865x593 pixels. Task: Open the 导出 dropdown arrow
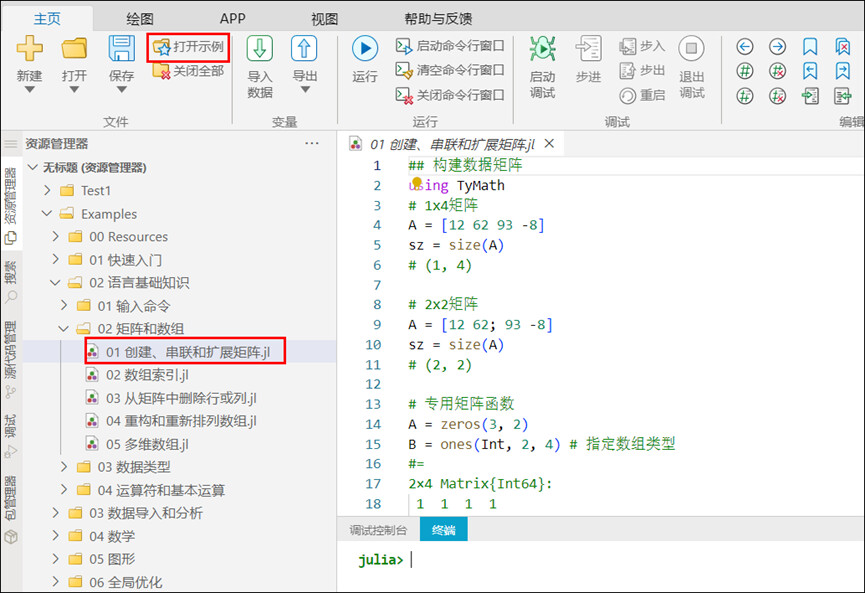pyautogui.click(x=305, y=89)
